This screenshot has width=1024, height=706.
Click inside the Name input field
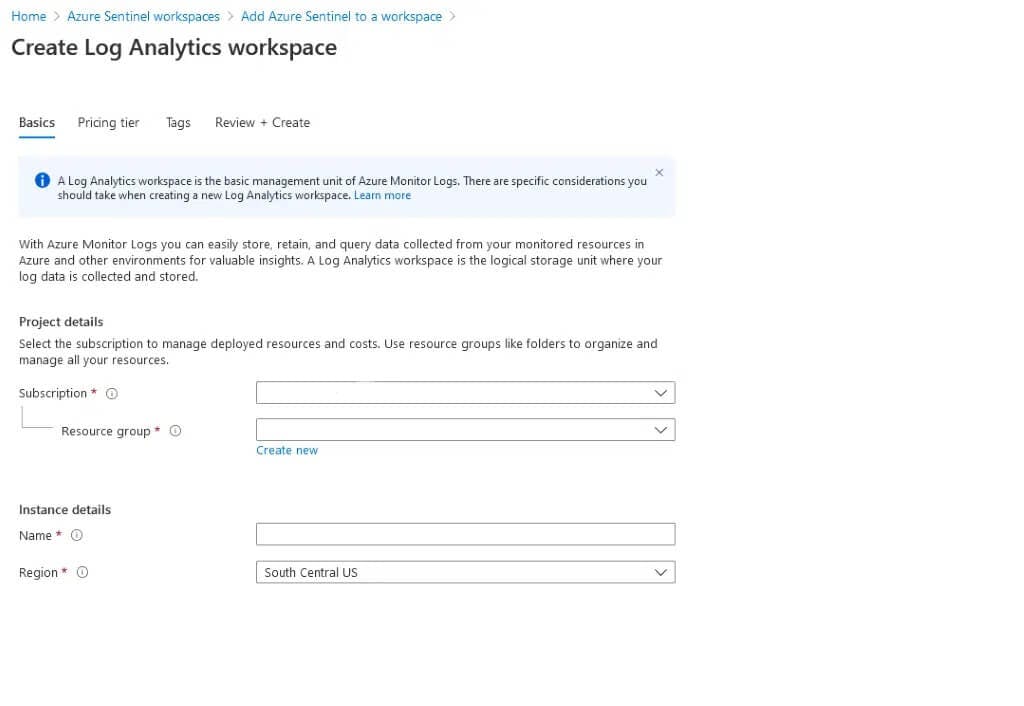tap(465, 533)
